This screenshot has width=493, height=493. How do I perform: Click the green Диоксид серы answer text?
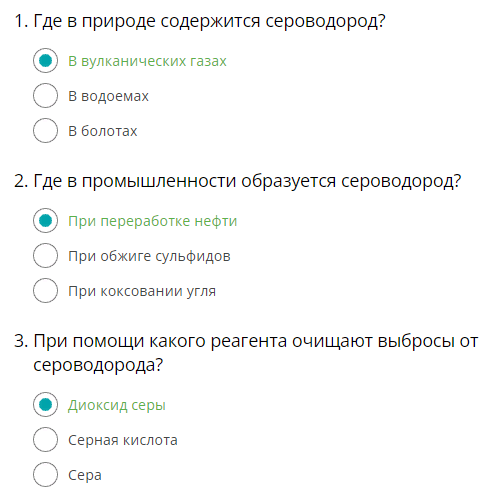[117, 406]
